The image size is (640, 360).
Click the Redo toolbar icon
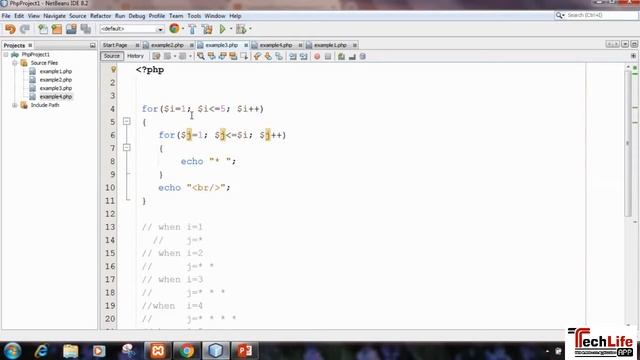click(x=25, y=29)
